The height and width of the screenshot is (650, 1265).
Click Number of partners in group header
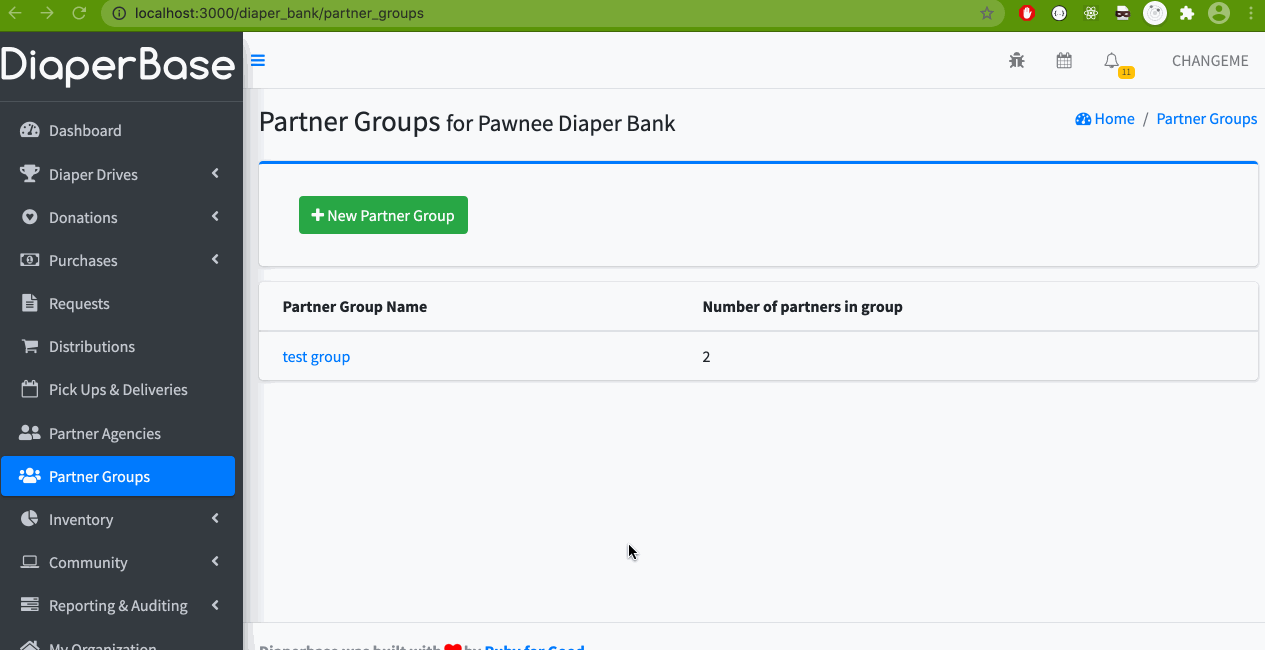pos(803,307)
